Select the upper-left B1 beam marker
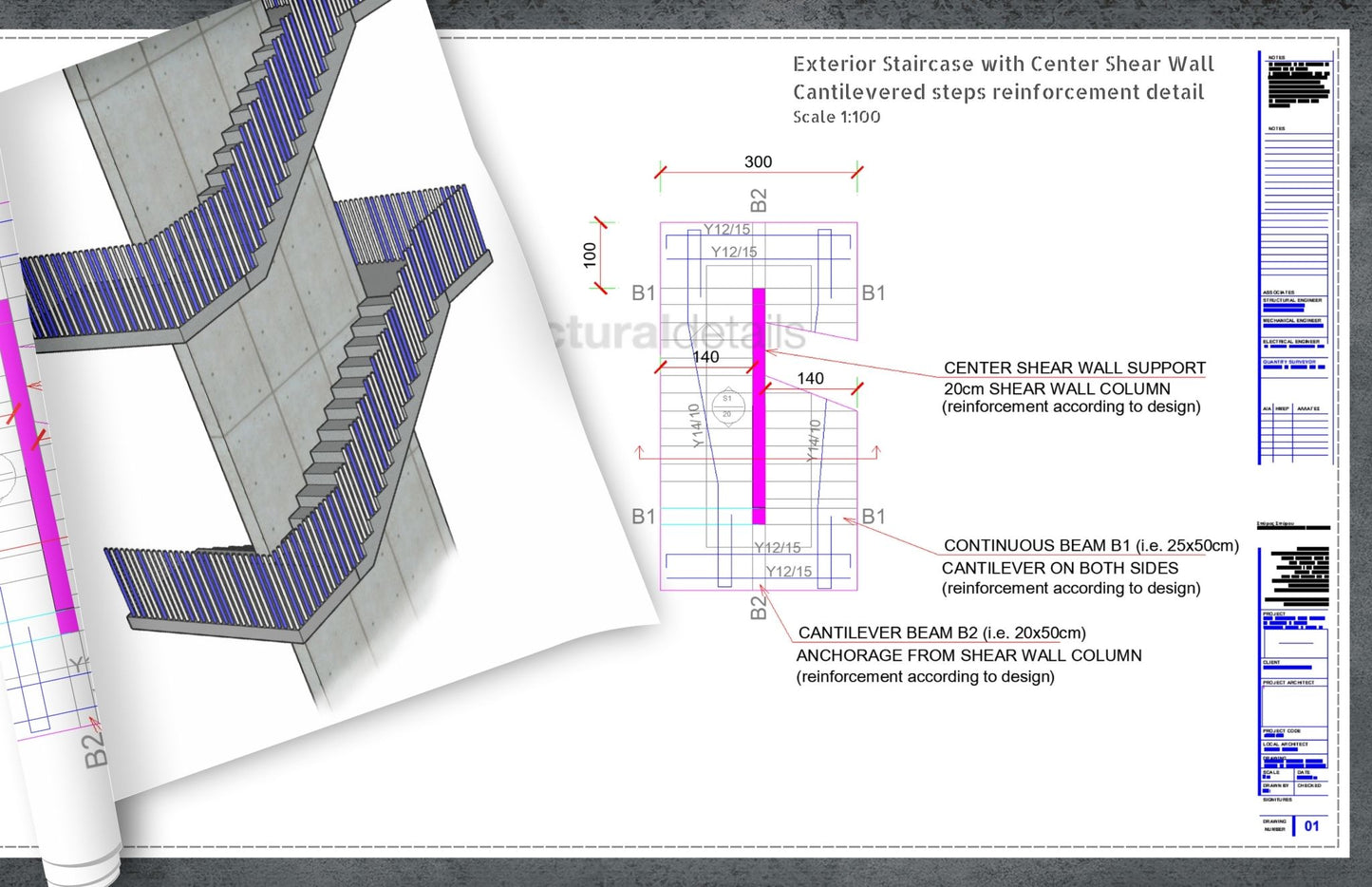 coord(644,293)
